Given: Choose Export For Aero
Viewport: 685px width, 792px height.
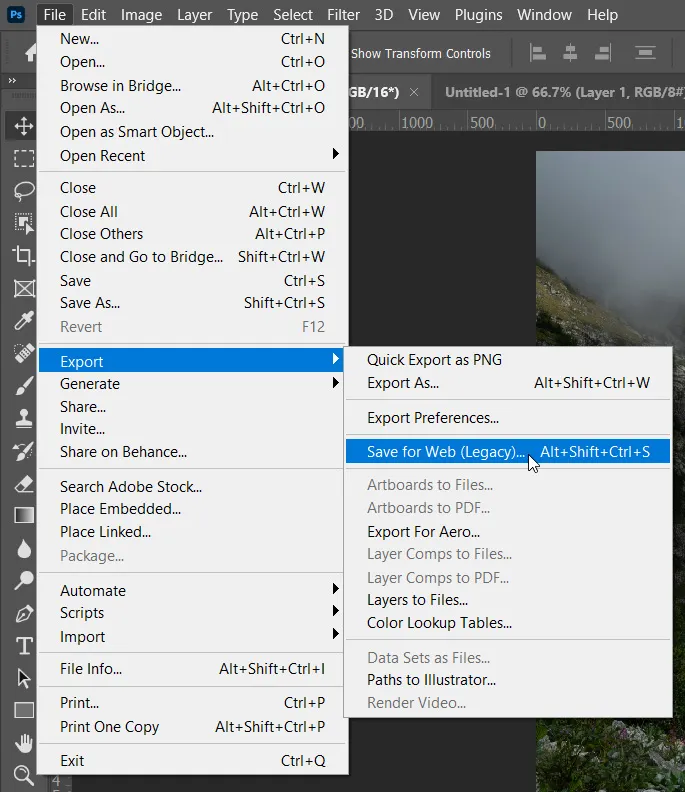Looking at the screenshot, I should (508, 531).
